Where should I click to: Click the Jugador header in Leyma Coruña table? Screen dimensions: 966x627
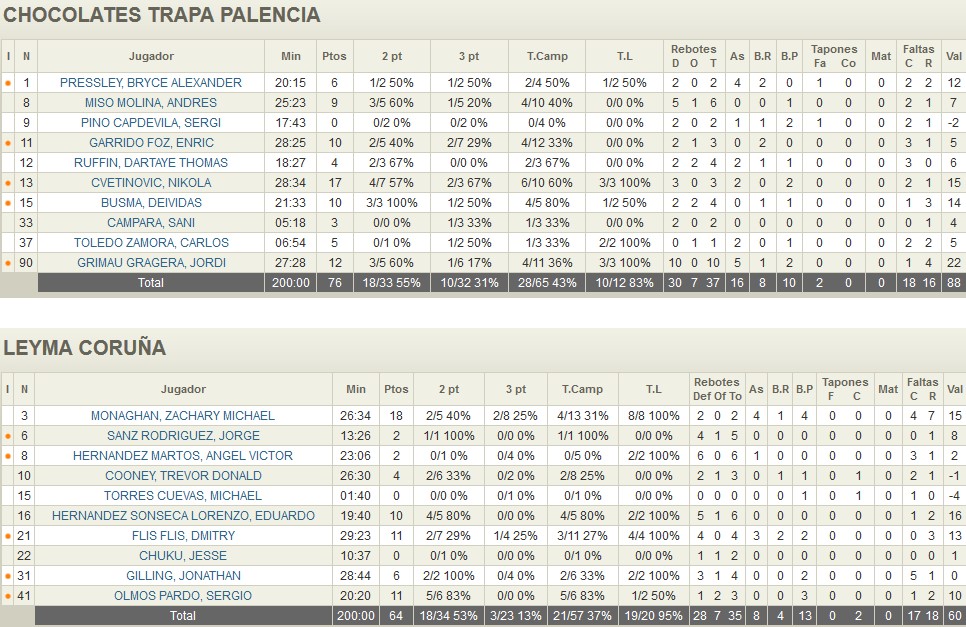pyautogui.click(x=183, y=389)
